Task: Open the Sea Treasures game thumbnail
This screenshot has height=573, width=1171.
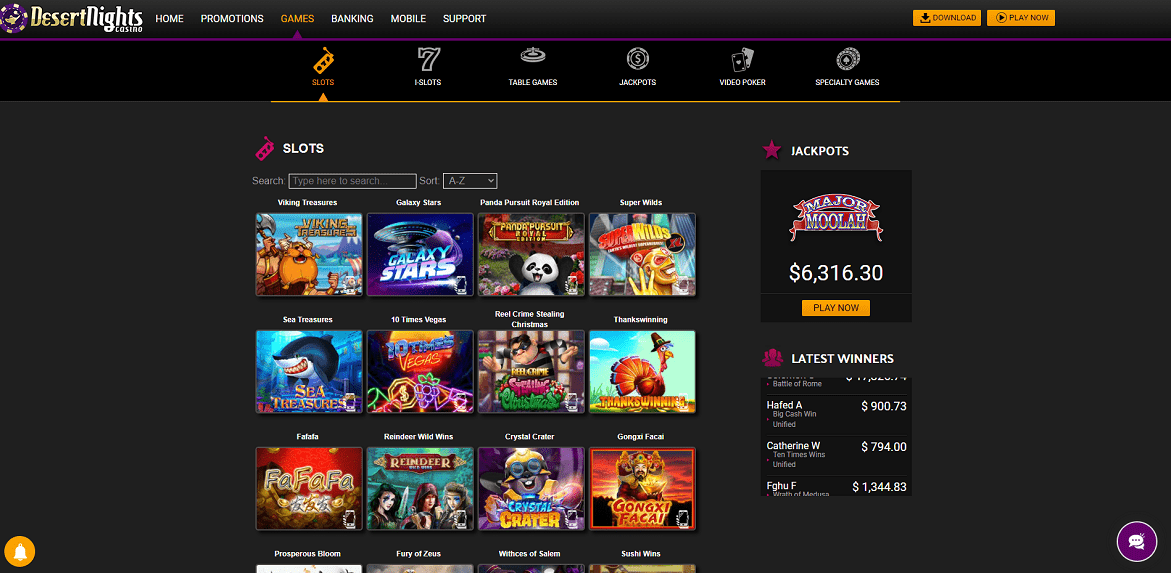Action: click(x=308, y=372)
